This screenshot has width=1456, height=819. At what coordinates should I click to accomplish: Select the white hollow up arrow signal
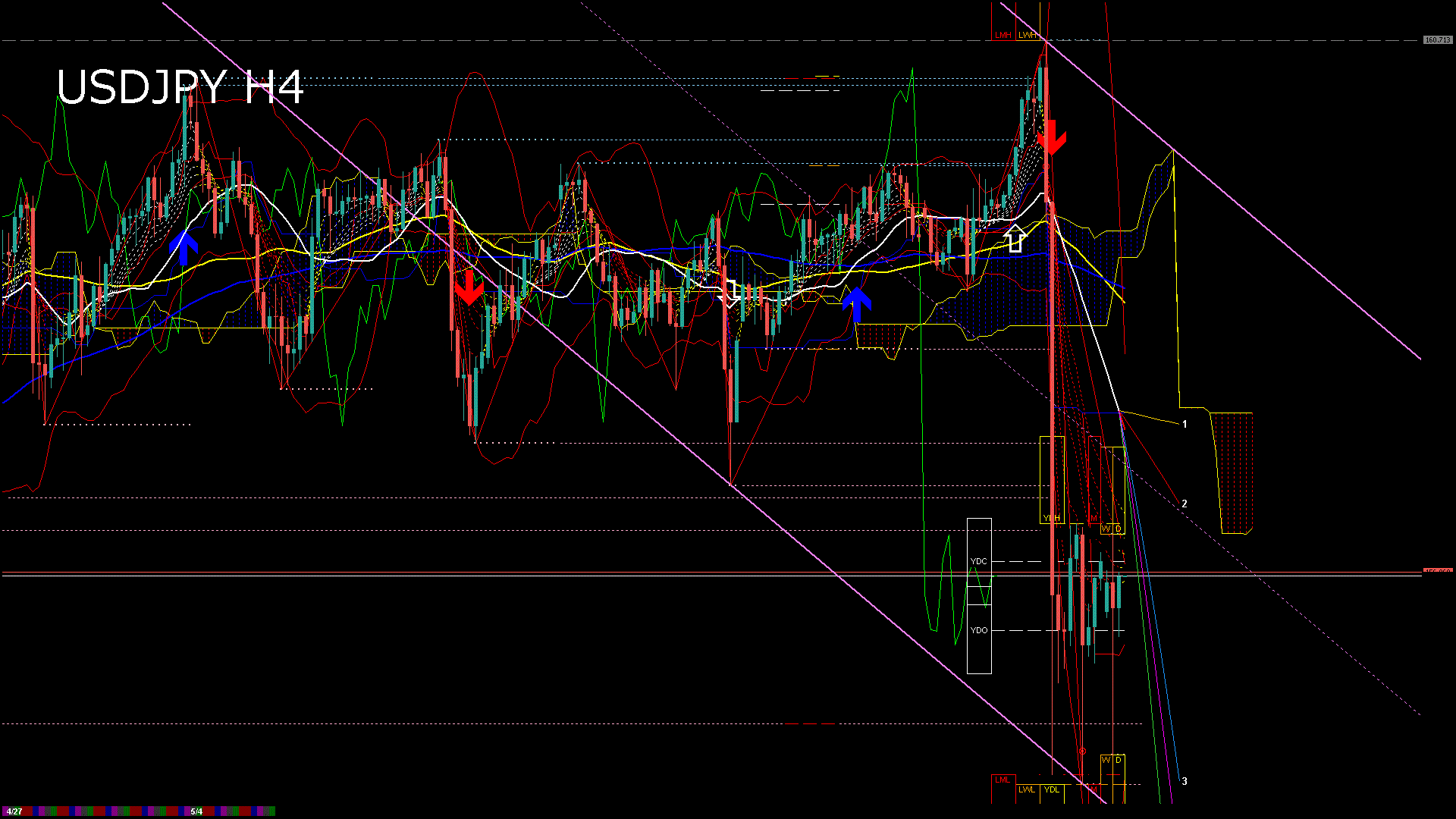pos(1015,238)
